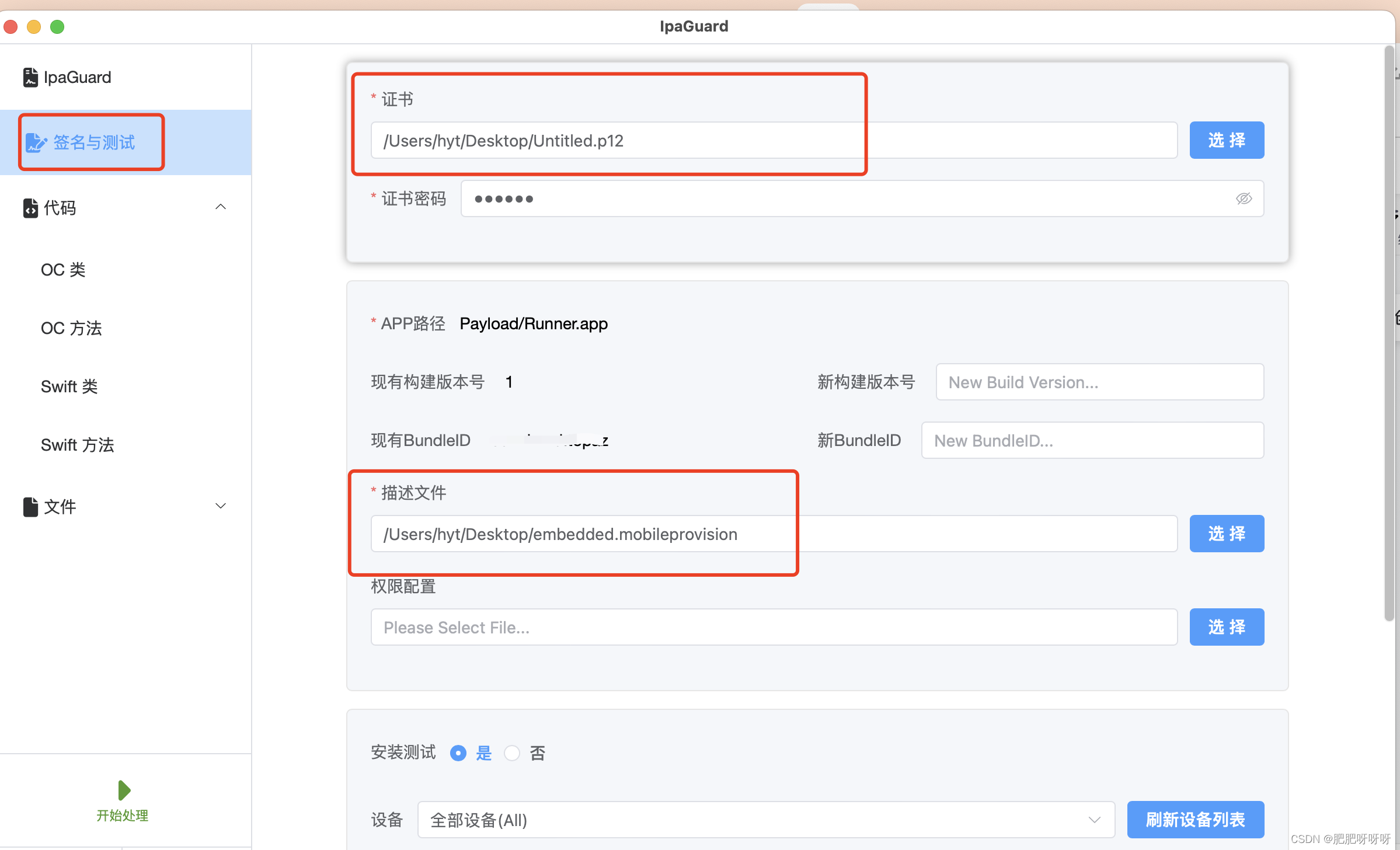This screenshot has height=850, width=1400.
Task: Select 否 radio button for install test
Action: 512,753
